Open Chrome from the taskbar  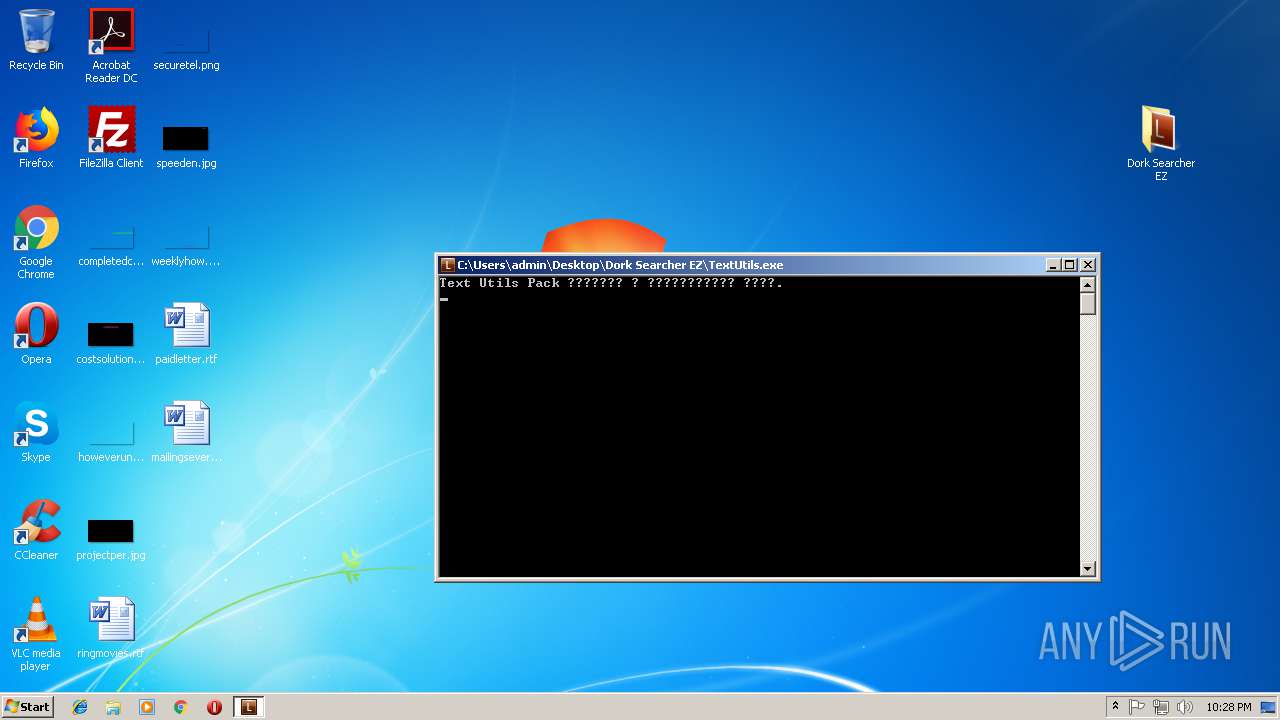pyautogui.click(x=181, y=707)
